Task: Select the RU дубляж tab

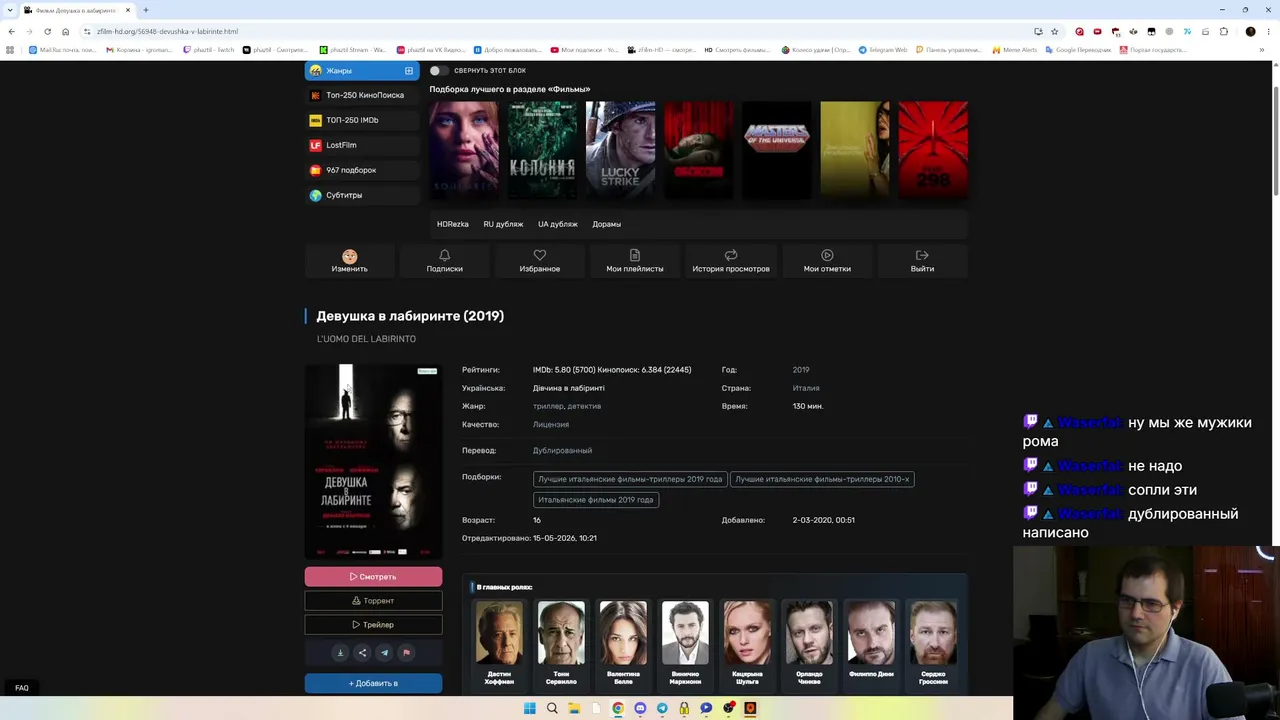Action: 503,224
